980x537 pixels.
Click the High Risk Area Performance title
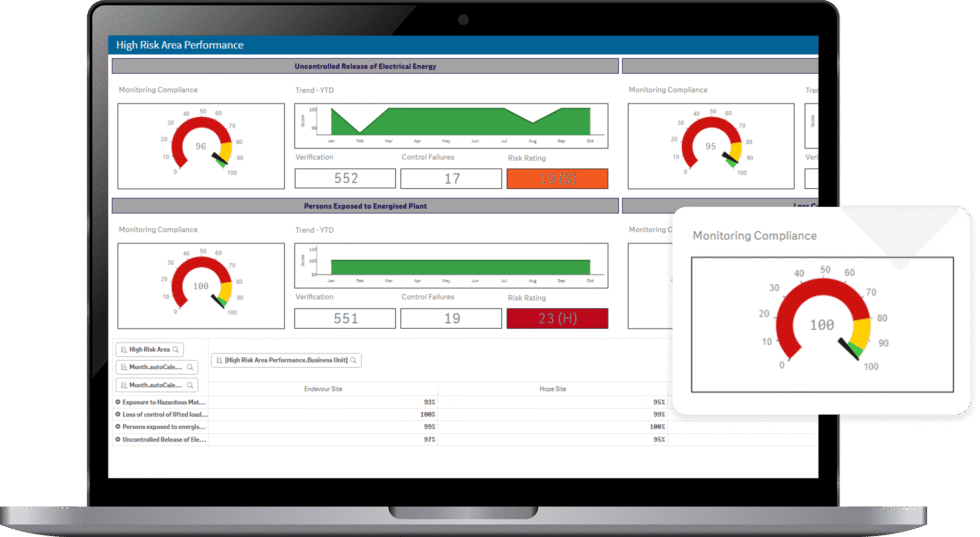pos(179,45)
